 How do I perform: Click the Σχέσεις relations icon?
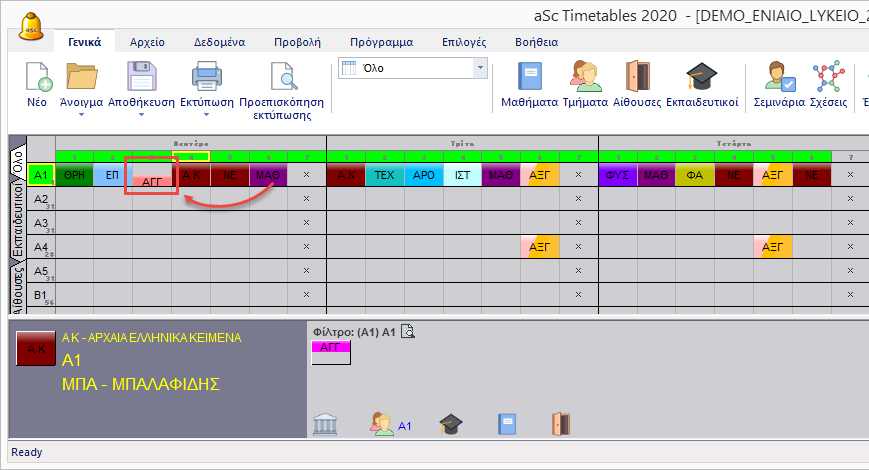pyautogui.click(x=828, y=78)
